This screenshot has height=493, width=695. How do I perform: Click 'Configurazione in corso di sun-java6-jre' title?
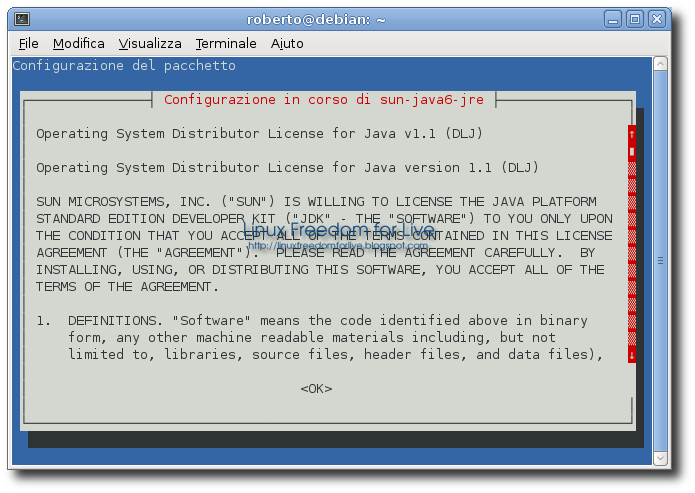pos(324,99)
